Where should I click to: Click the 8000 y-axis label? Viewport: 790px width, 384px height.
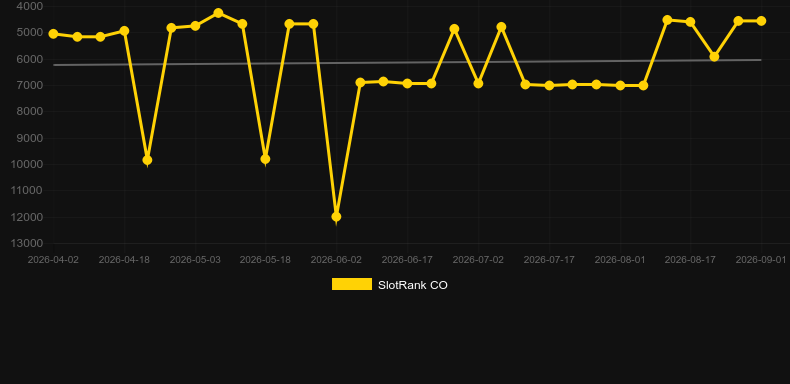point(30,111)
